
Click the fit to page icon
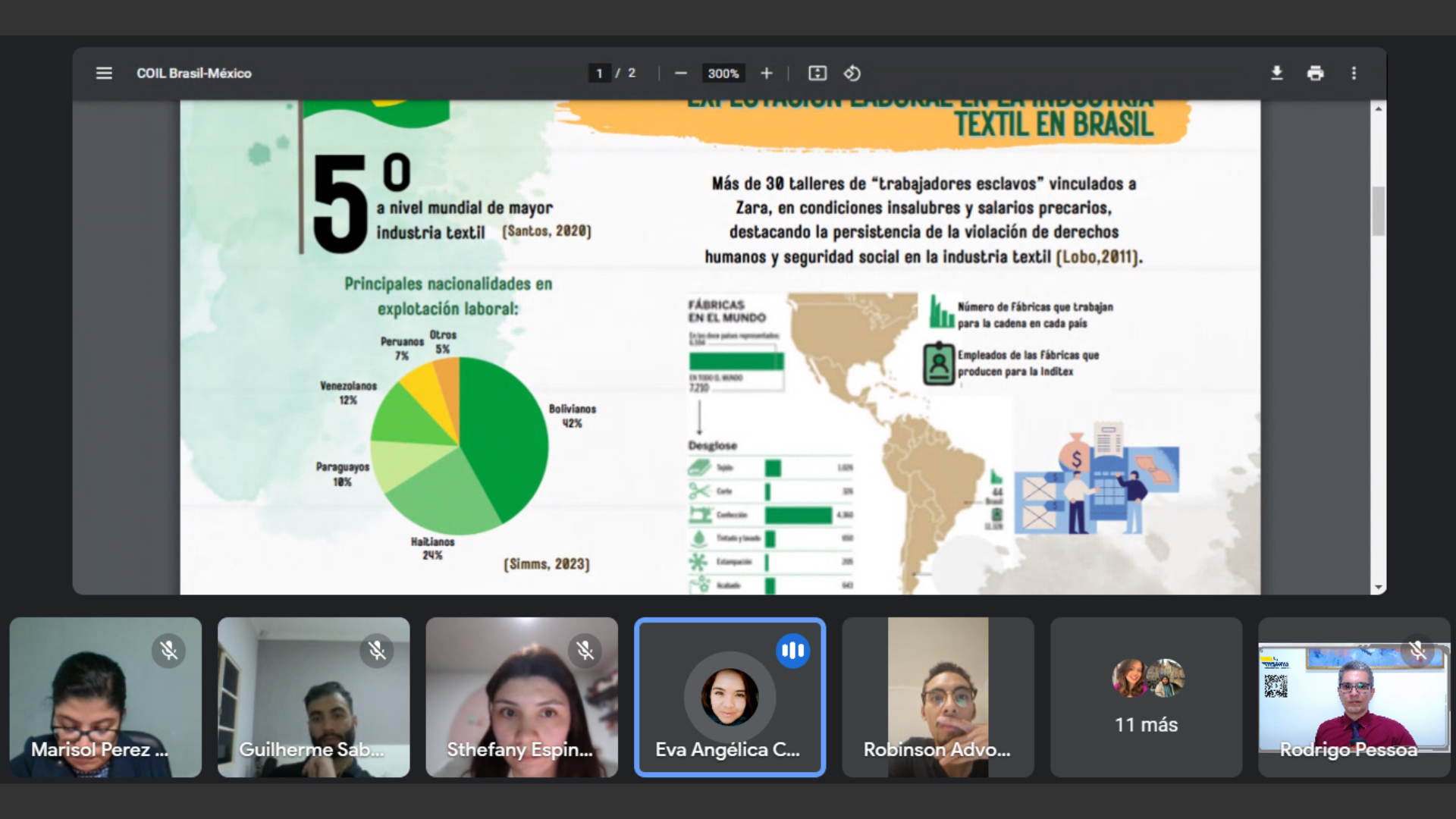point(817,74)
